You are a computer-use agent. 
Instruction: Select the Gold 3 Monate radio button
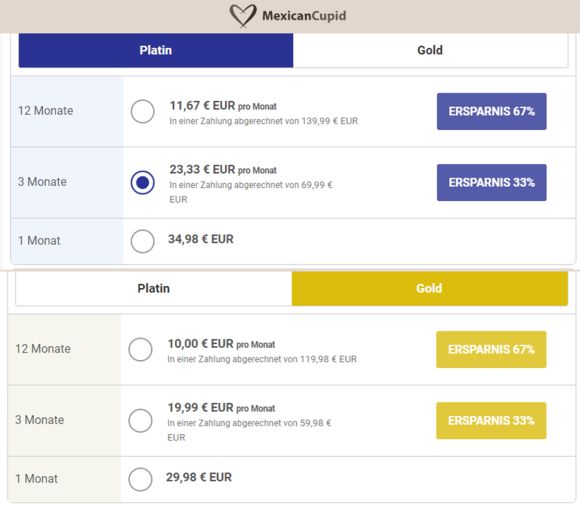[x=140, y=420]
